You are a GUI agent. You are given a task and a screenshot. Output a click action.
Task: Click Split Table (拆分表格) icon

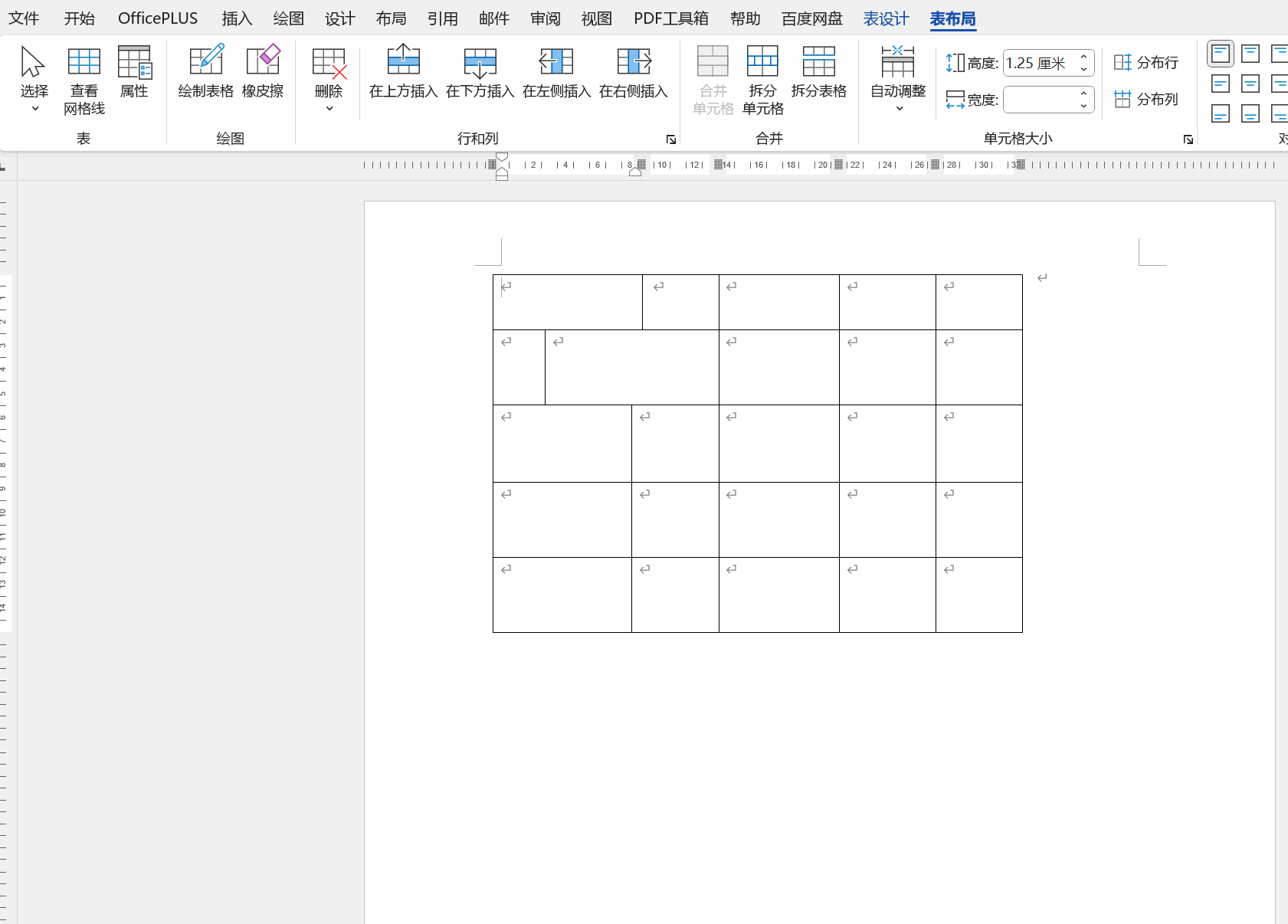coord(818,61)
